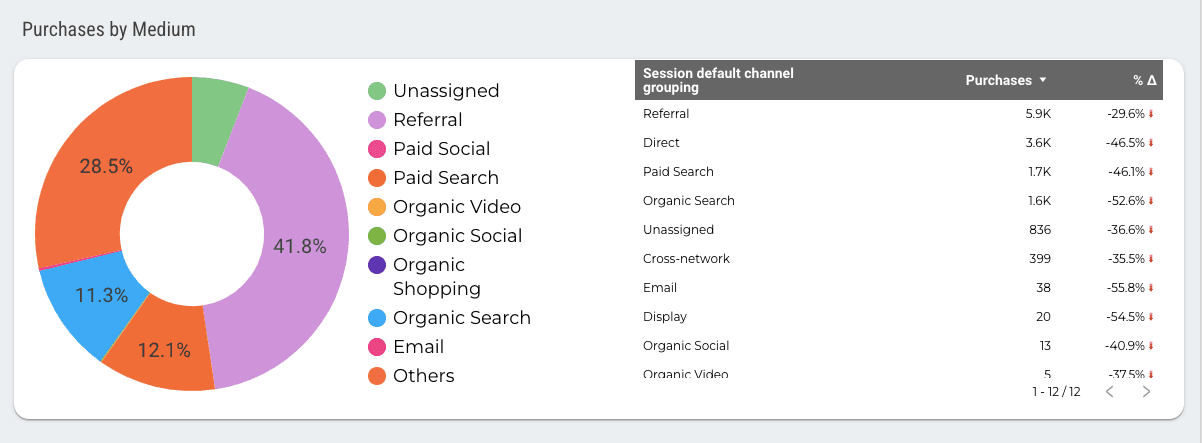Click the % Δ column header
1202x443 pixels.
(1144, 80)
